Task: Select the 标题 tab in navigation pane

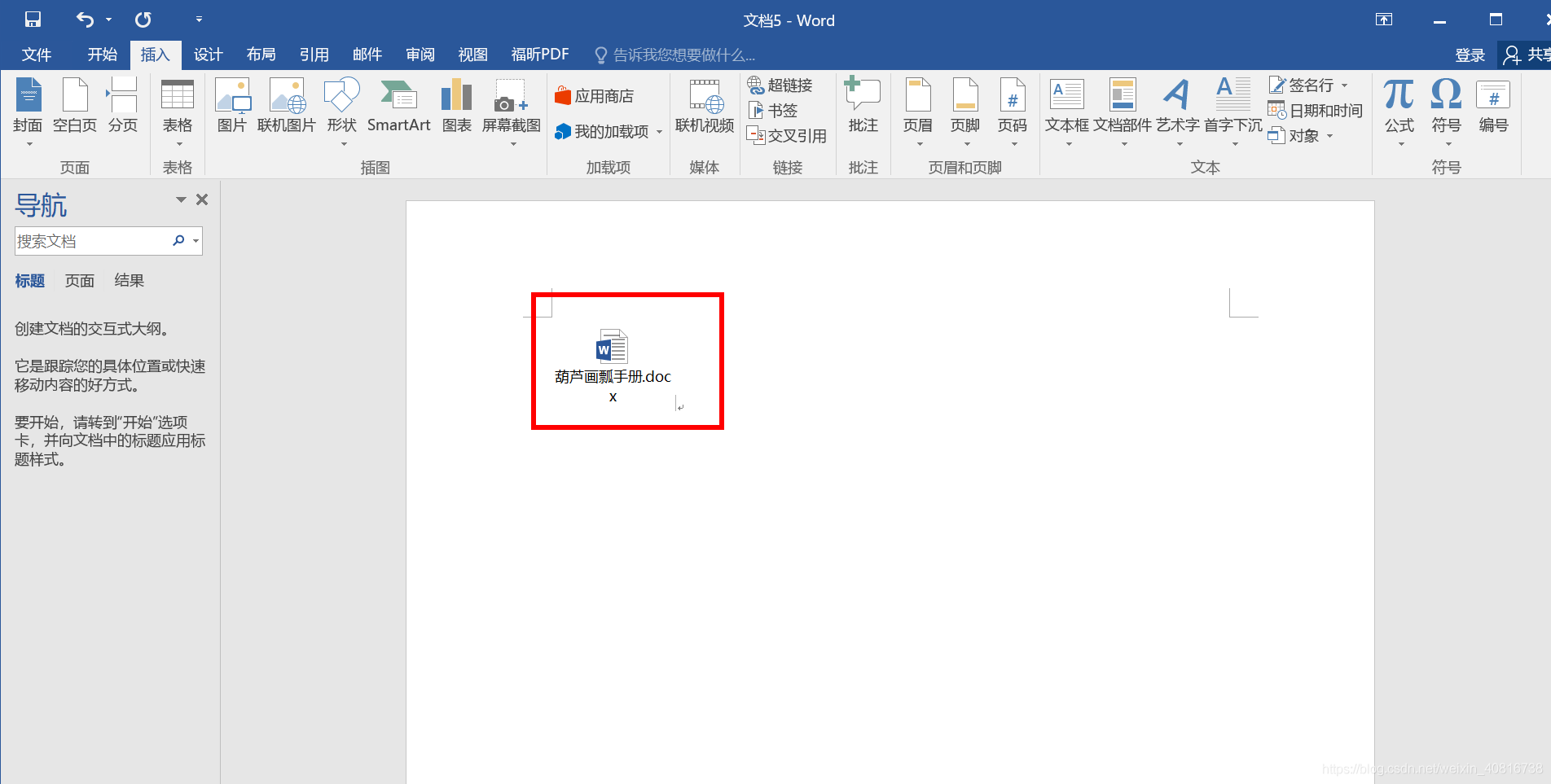Action: coord(30,281)
